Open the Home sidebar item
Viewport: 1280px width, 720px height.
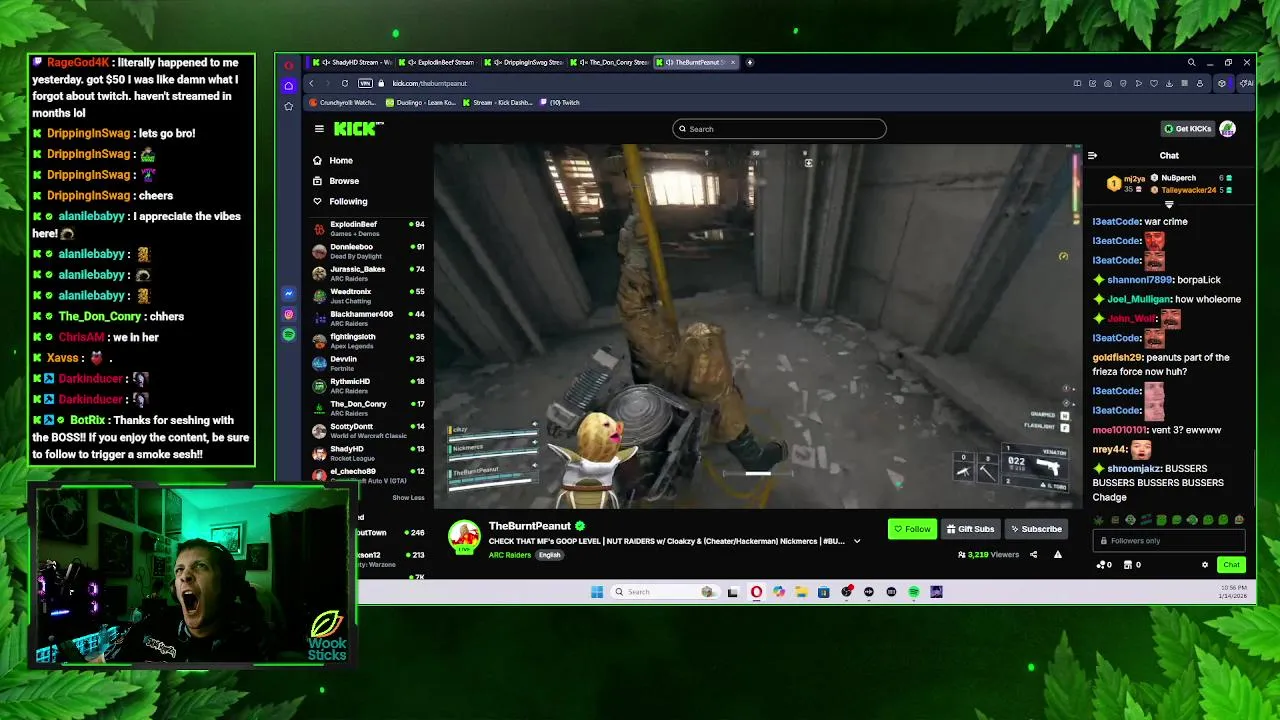(x=333, y=160)
